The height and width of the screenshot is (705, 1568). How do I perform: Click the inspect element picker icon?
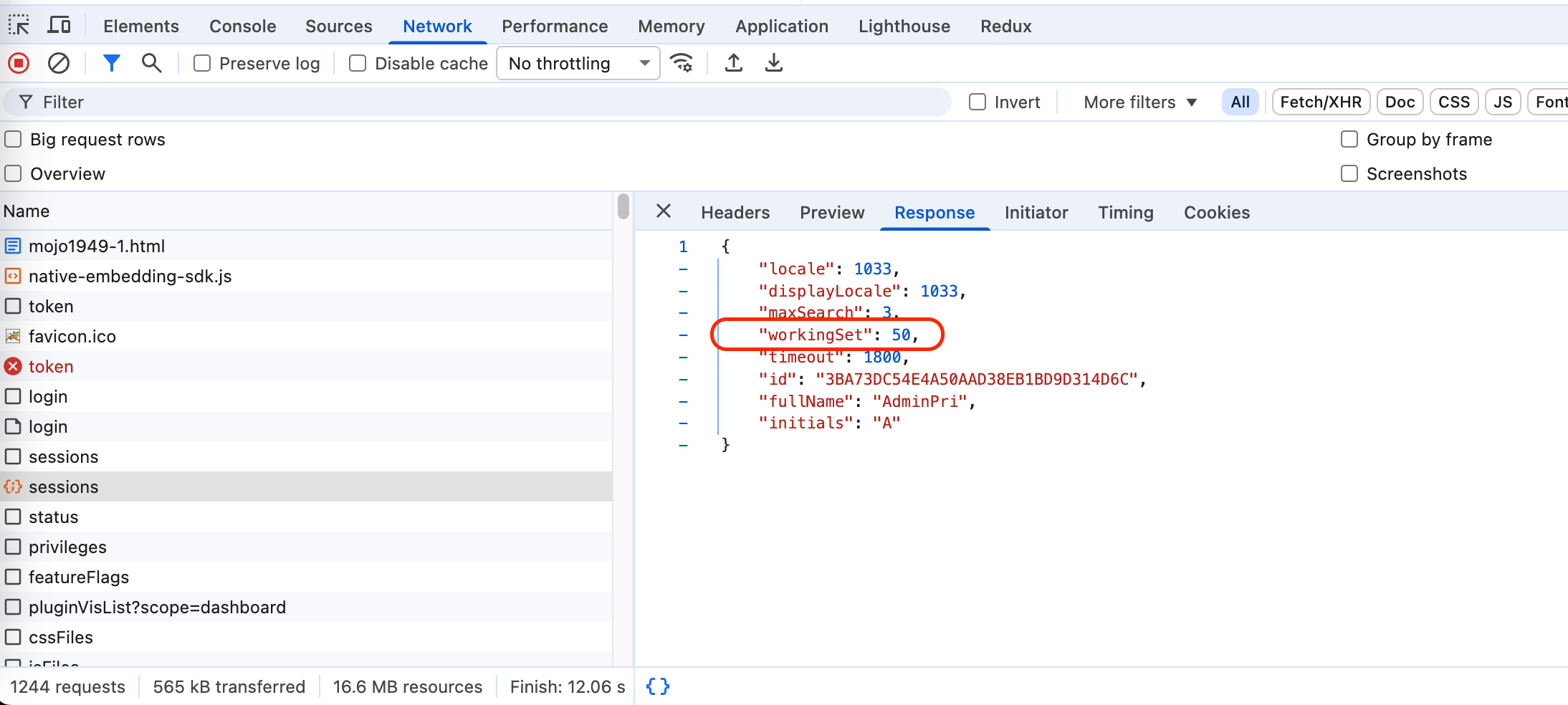coord(19,26)
